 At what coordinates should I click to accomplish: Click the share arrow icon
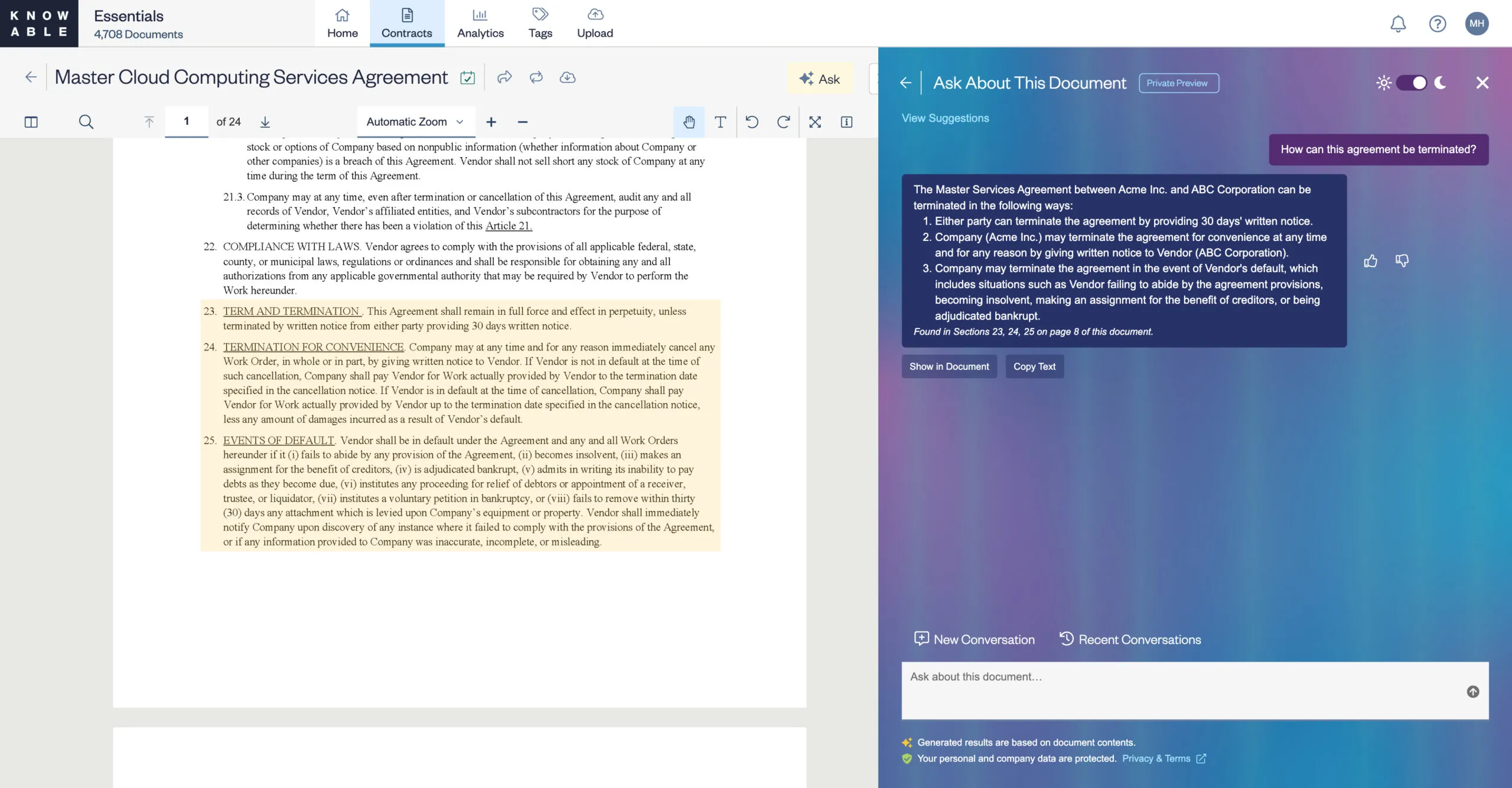click(x=504, y=78)
